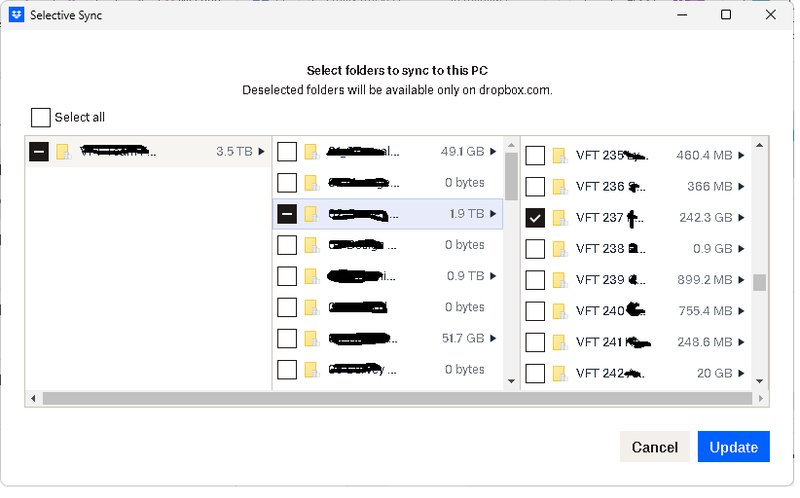Viewport: 800px width, 498px height.
Task: Maximize the Selective Sync window
Action: coord(726,15)
